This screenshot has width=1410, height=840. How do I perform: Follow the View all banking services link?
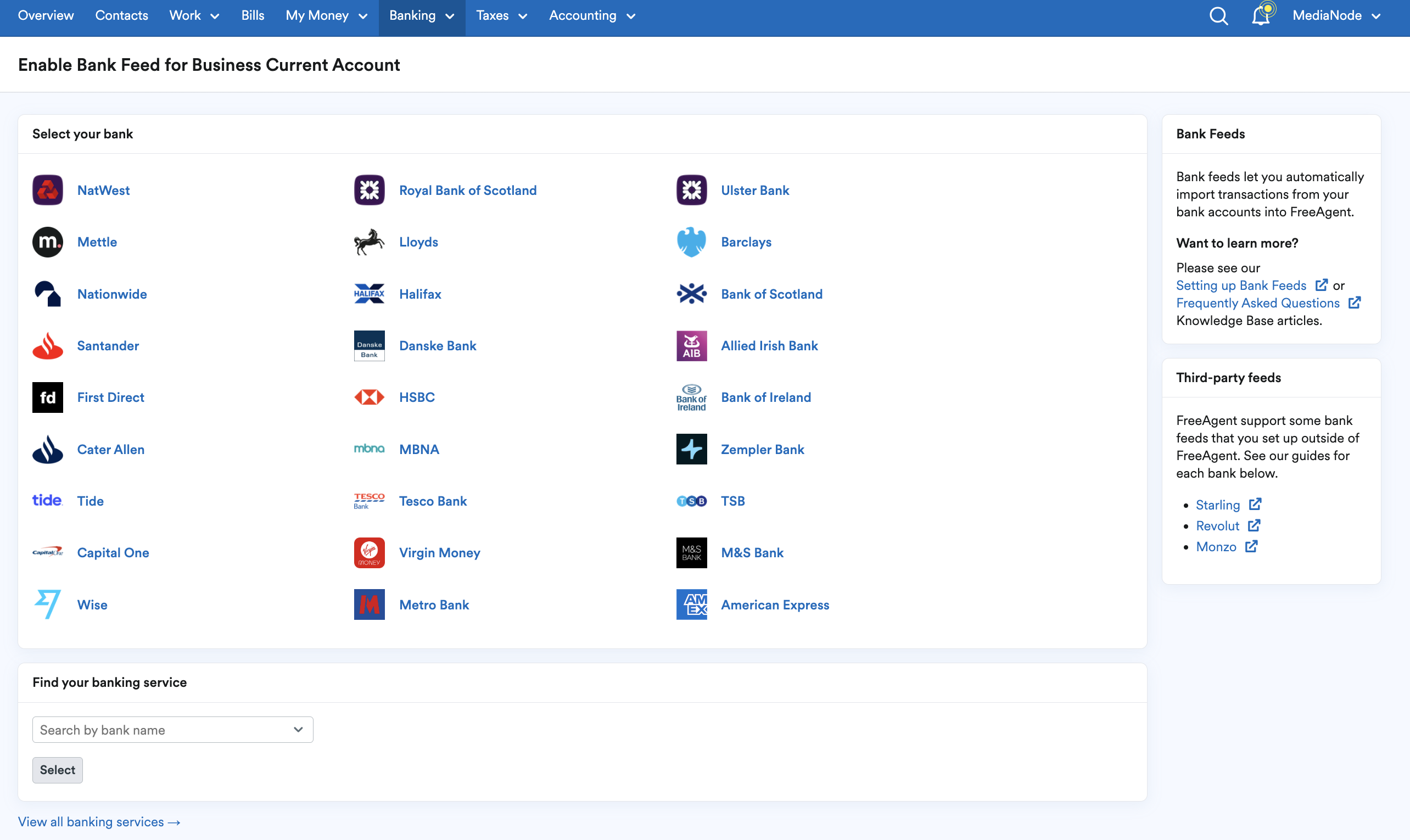coord(99,822)
